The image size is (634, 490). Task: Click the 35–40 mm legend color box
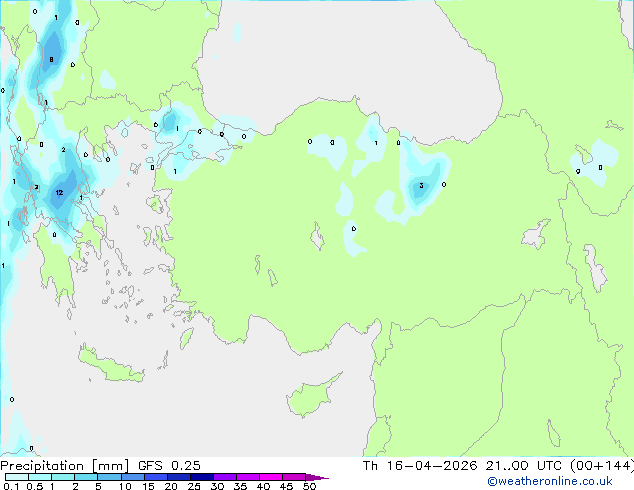click(x=248, y=477)
